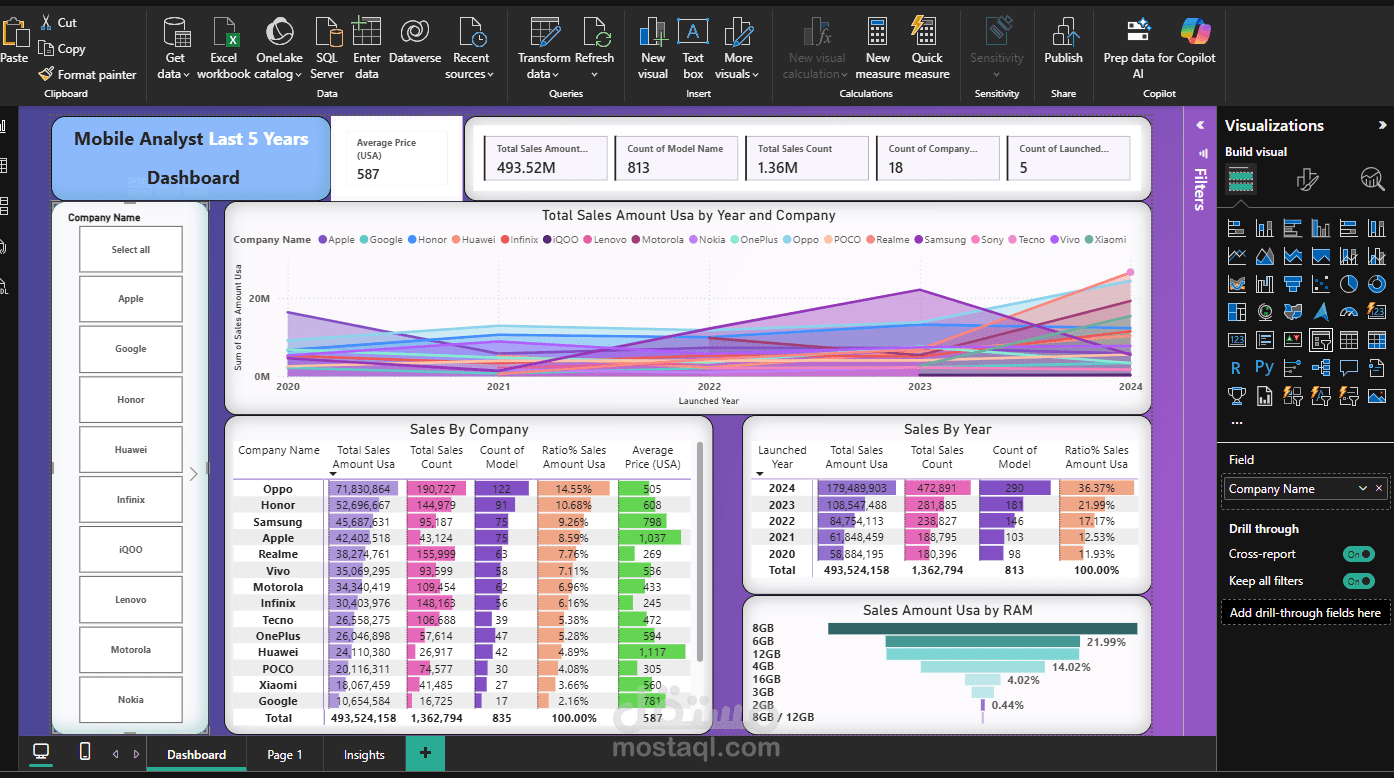Check Select all in Company Name slicer
The image size is (1394, 778).
click(x=130, y=249)
